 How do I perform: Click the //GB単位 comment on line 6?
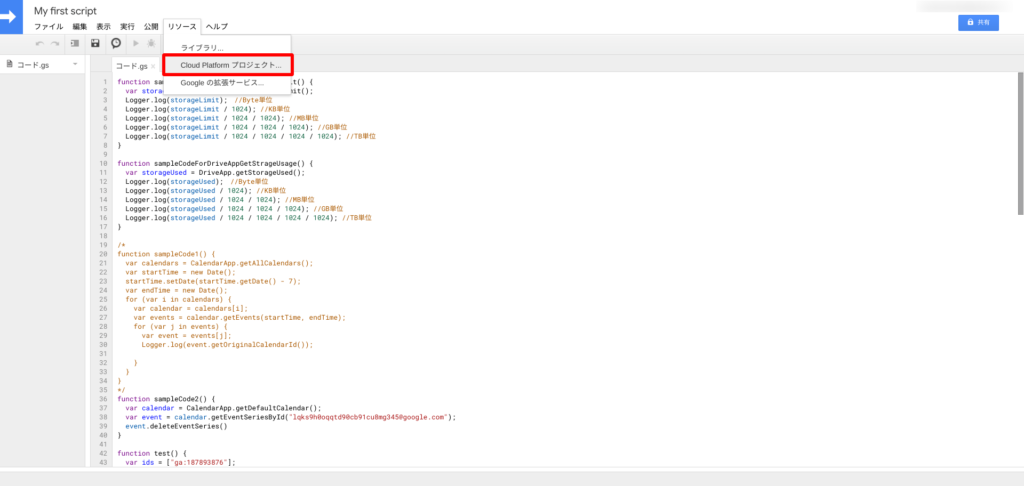tap(332, 127)
